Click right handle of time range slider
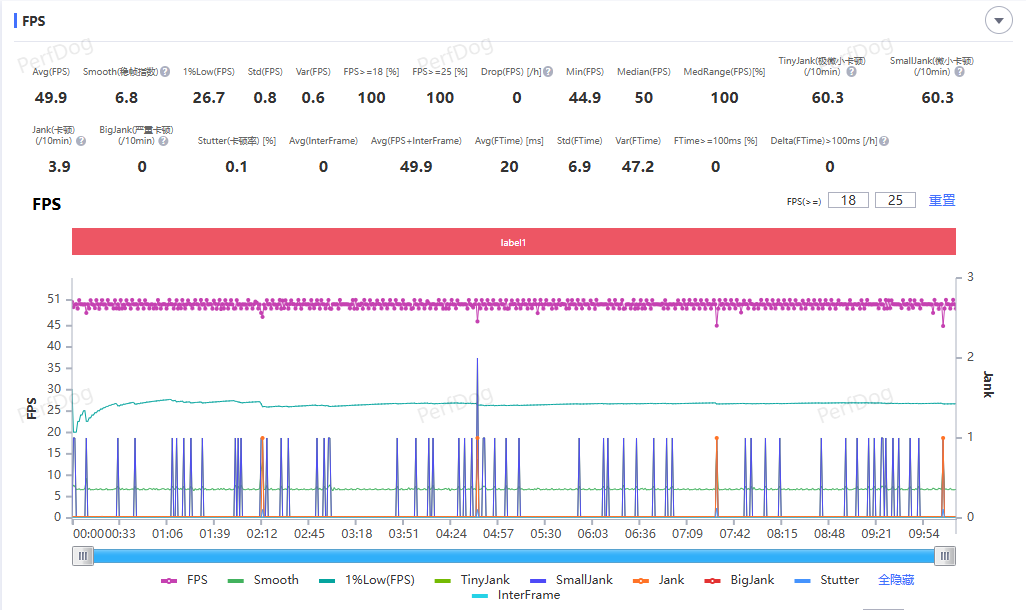The image size is (1026, 610). [x=945, y=556]
